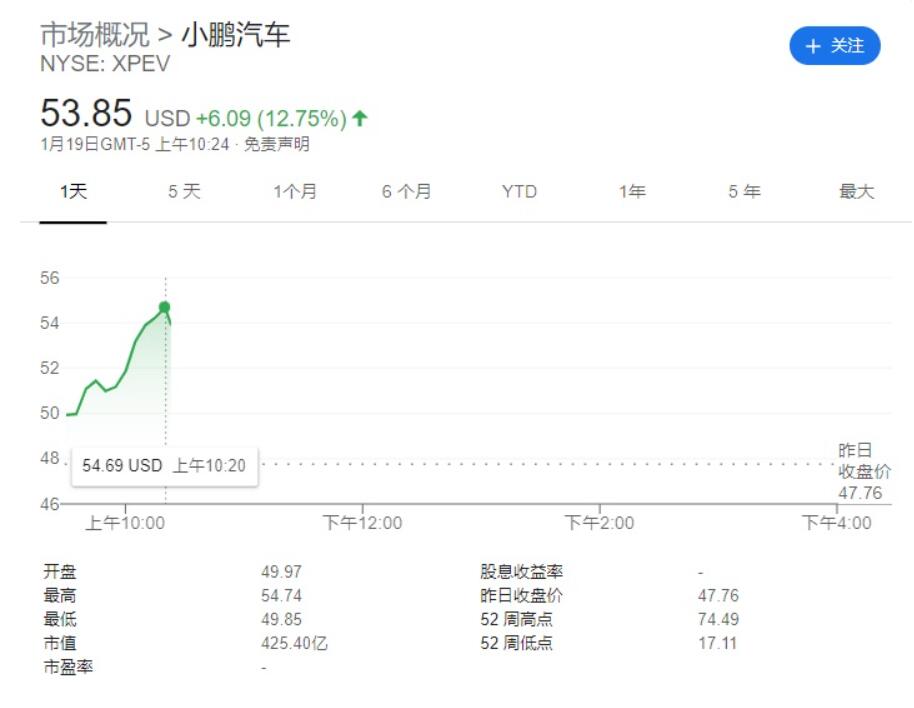Image resolution: width=914 pixels, height=708 pixels.
Task: Select the YTD range tab
Action: click(519, 191)
